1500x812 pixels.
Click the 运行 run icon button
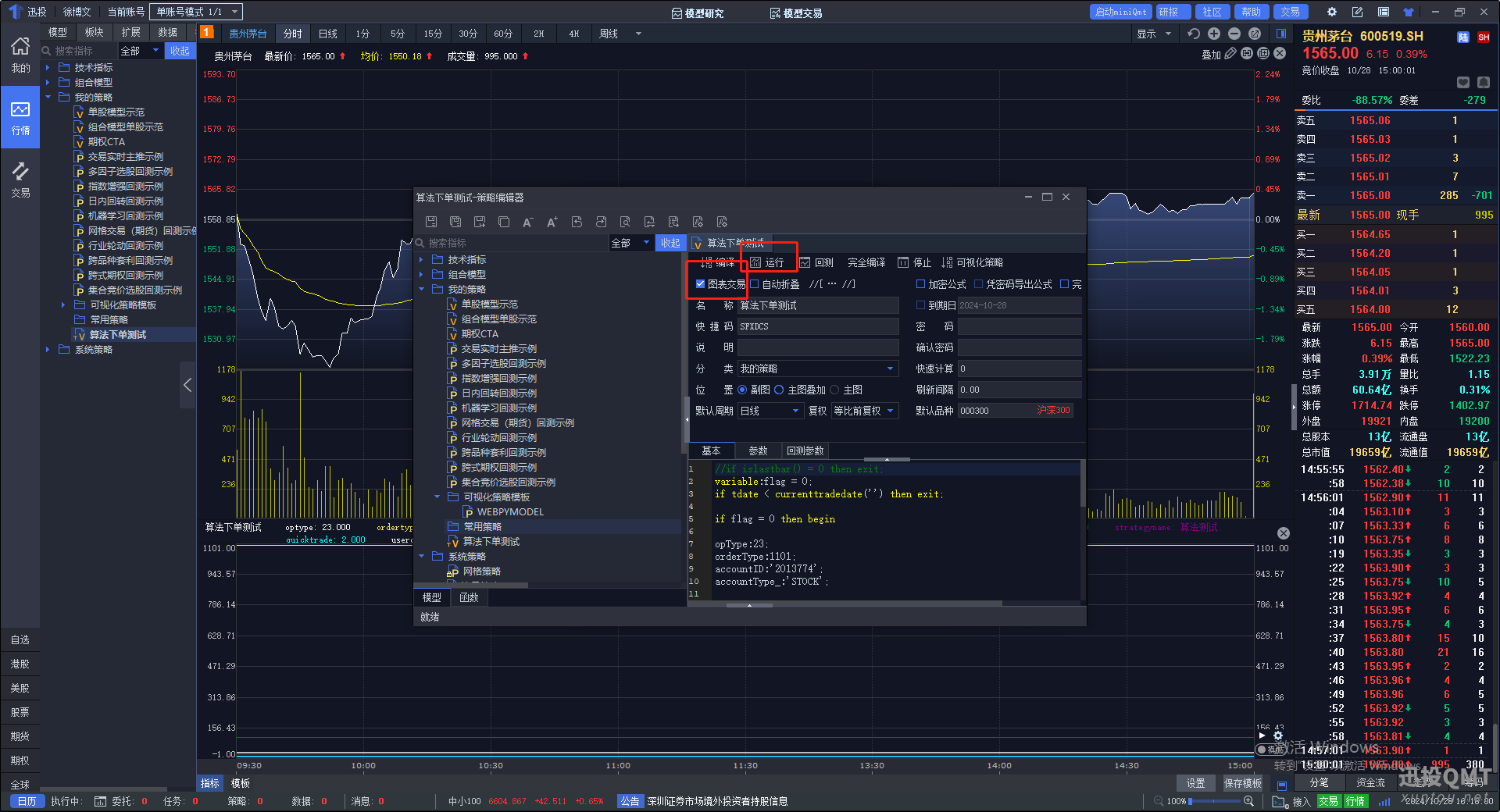(766, 262)
